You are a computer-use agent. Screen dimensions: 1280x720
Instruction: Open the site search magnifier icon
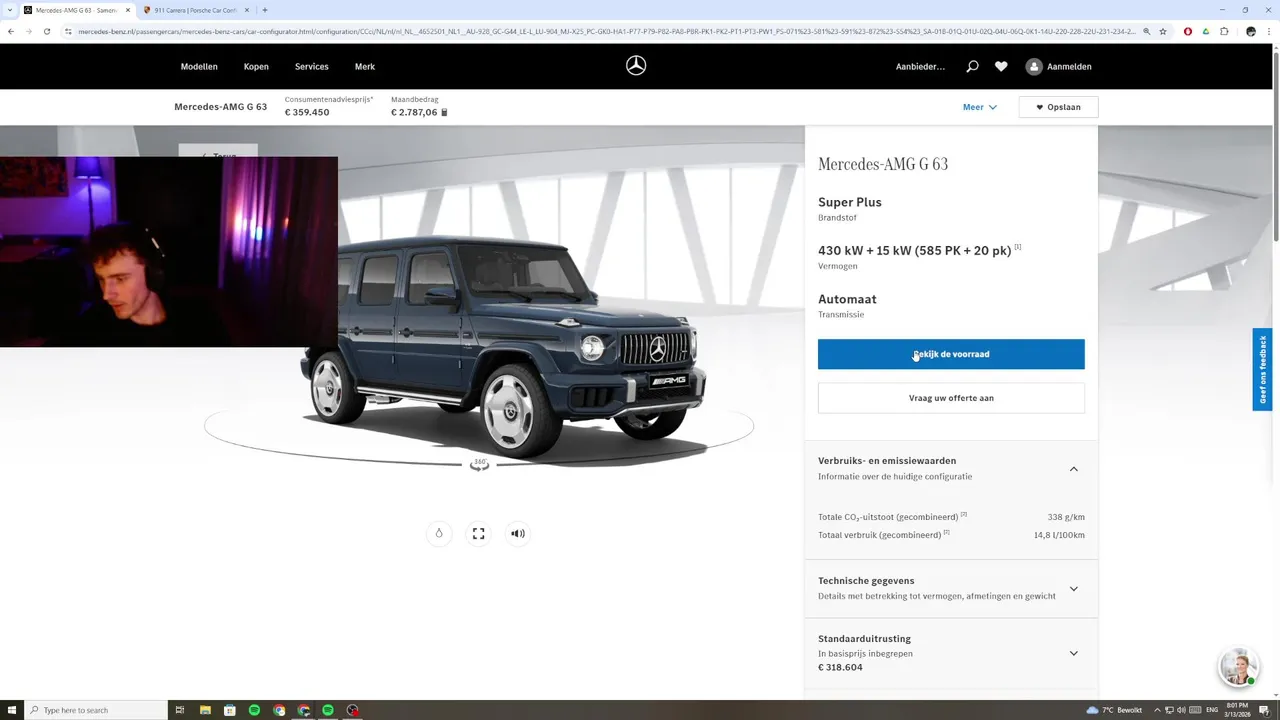[972, 67]
